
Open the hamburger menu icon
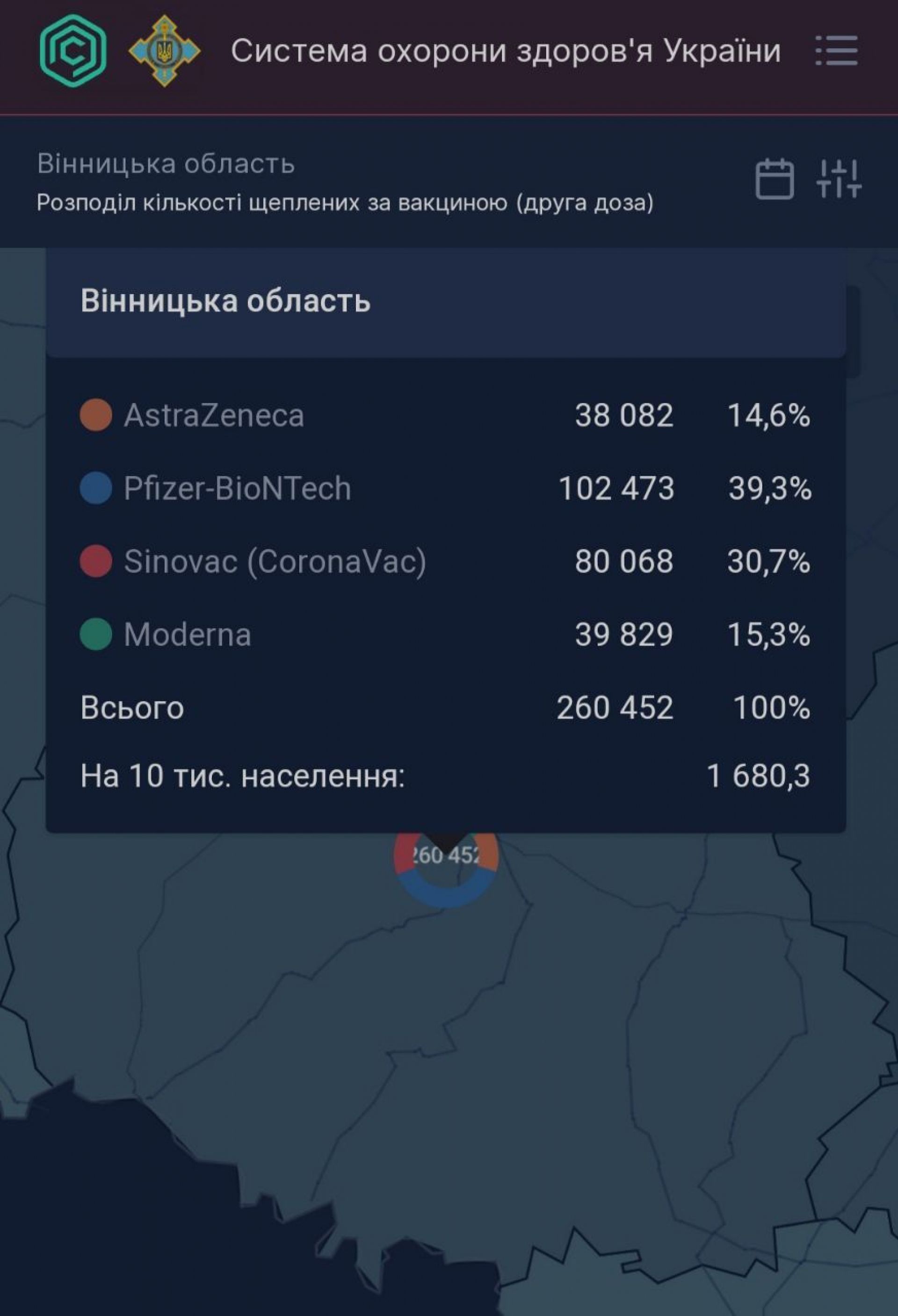836,51
